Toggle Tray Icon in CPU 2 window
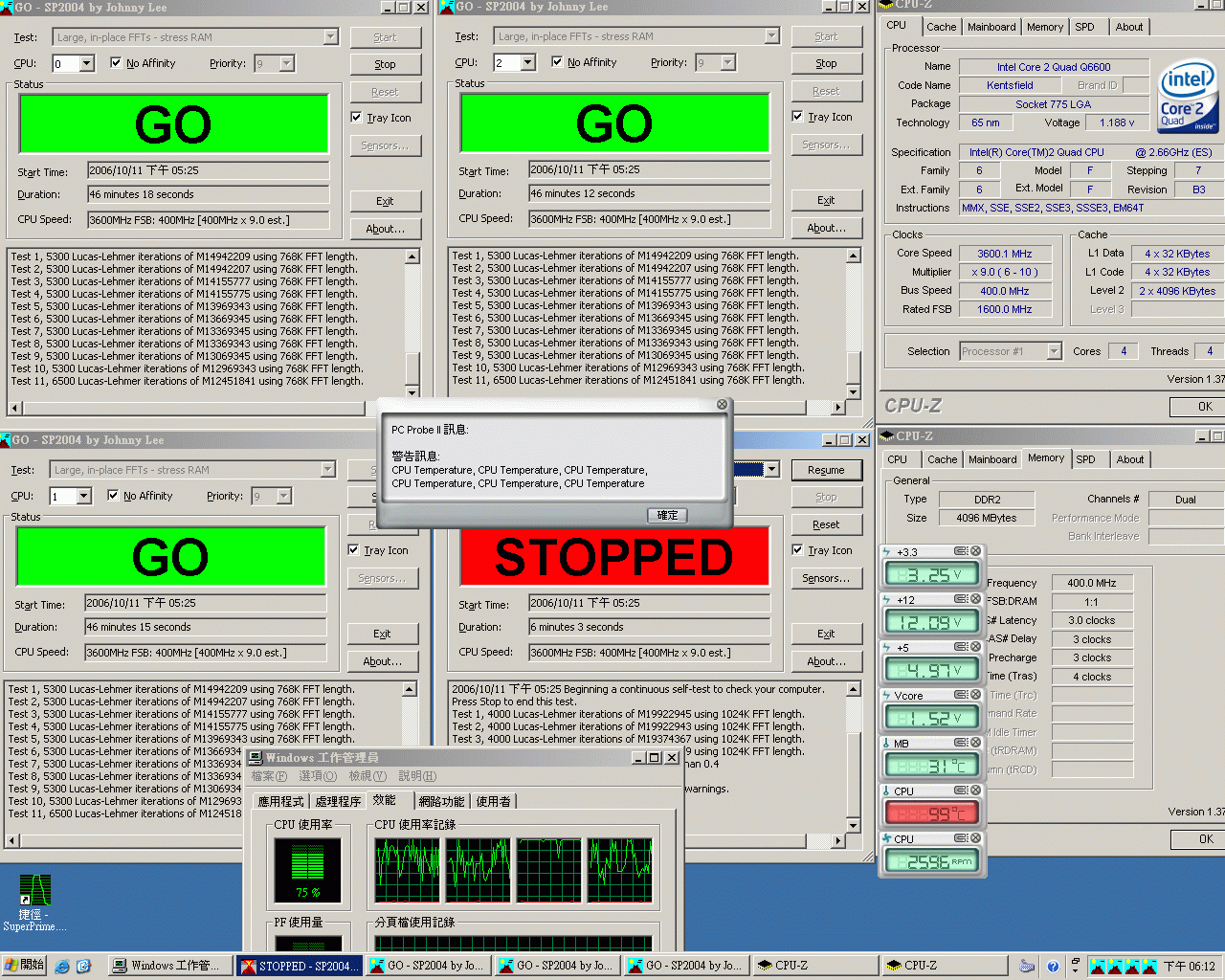This screenshot has height=980, width=1225. point(797,117)
